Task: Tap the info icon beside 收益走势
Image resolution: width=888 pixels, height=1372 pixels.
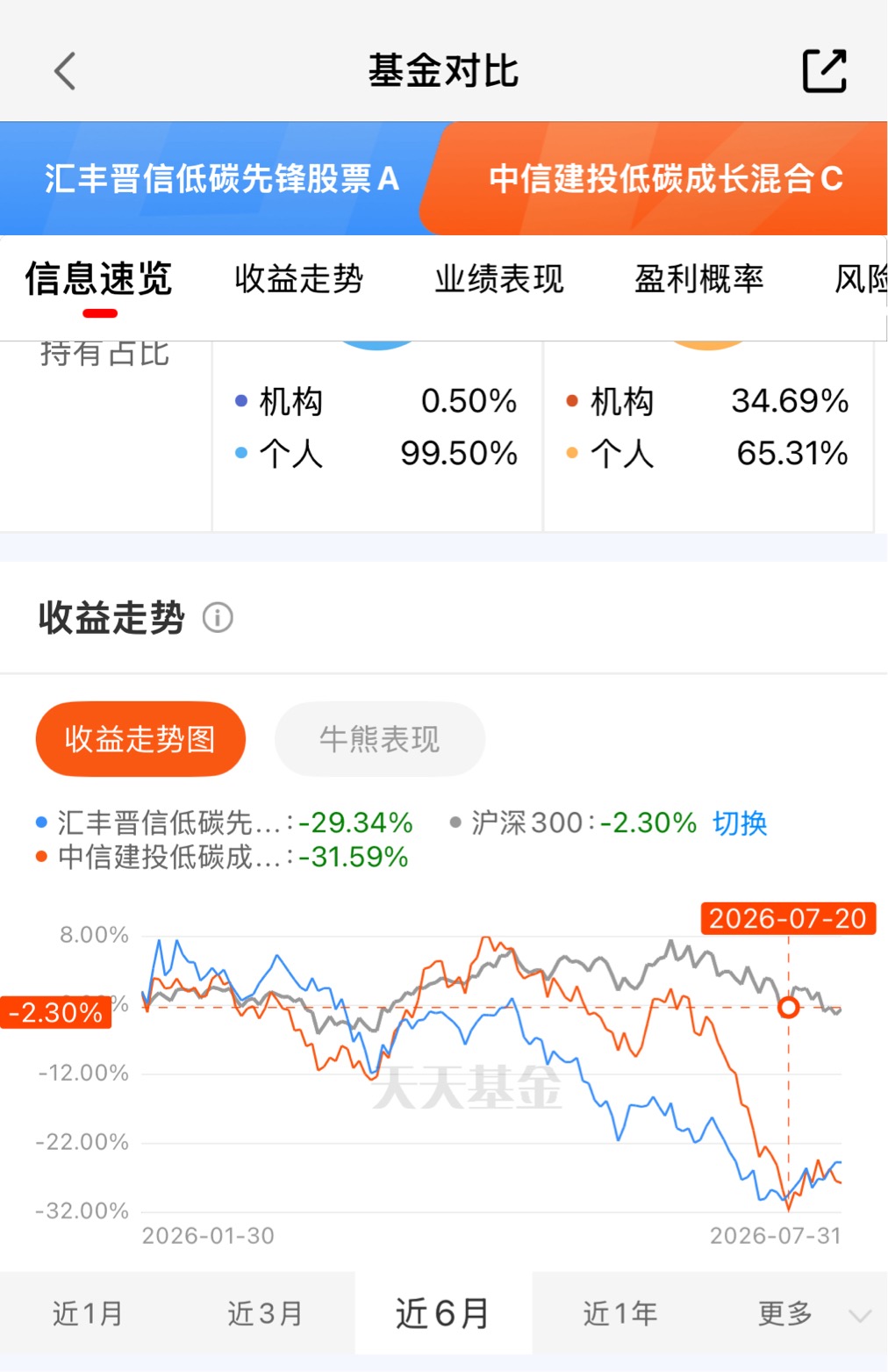Action: (x=218, y=618)
